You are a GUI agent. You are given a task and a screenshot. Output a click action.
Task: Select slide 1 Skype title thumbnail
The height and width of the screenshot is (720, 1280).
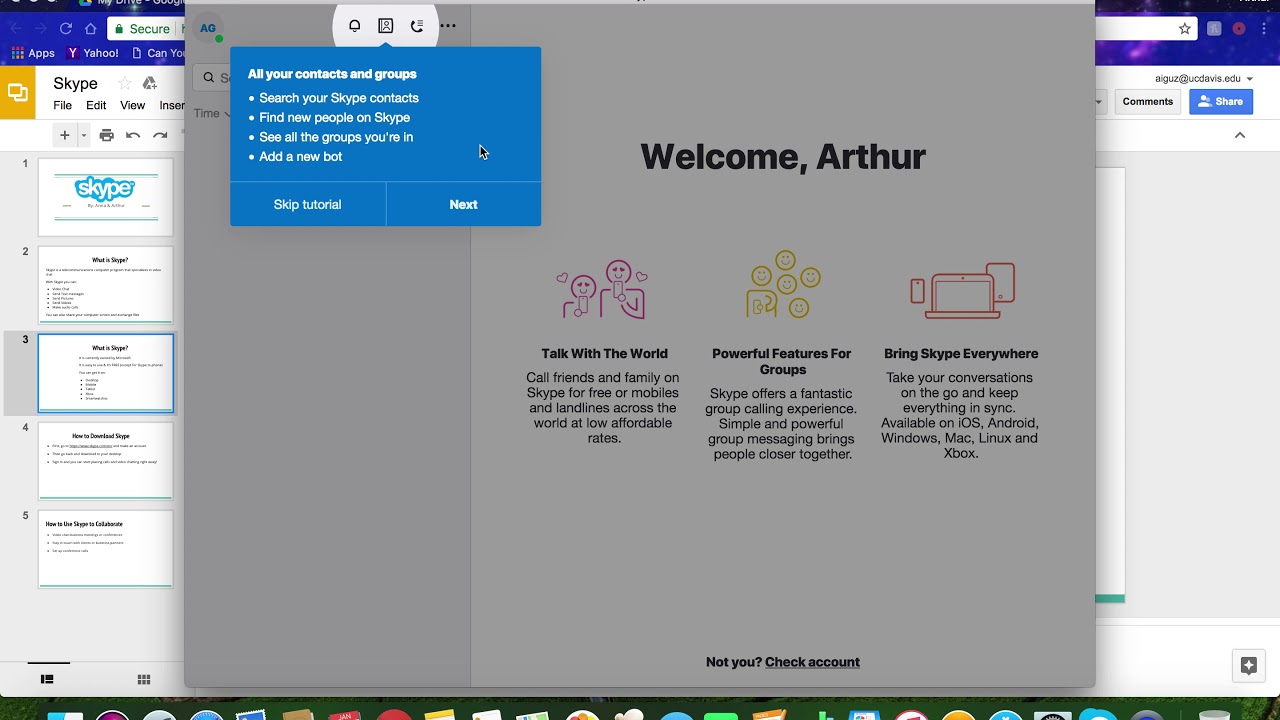point(106,197)
